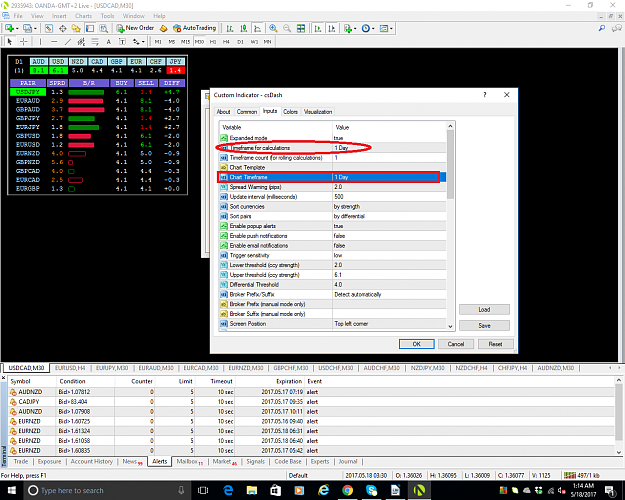
Task: Toggle the Market Watch window icon
Action: (49, 28)
